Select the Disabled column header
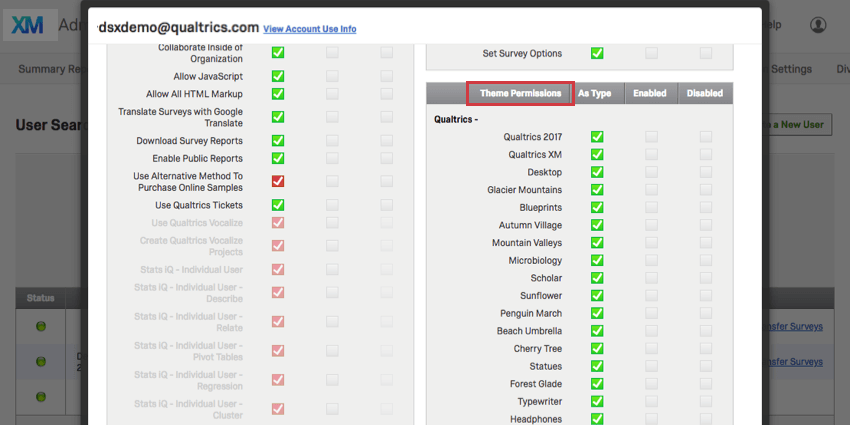 [705, 94]
